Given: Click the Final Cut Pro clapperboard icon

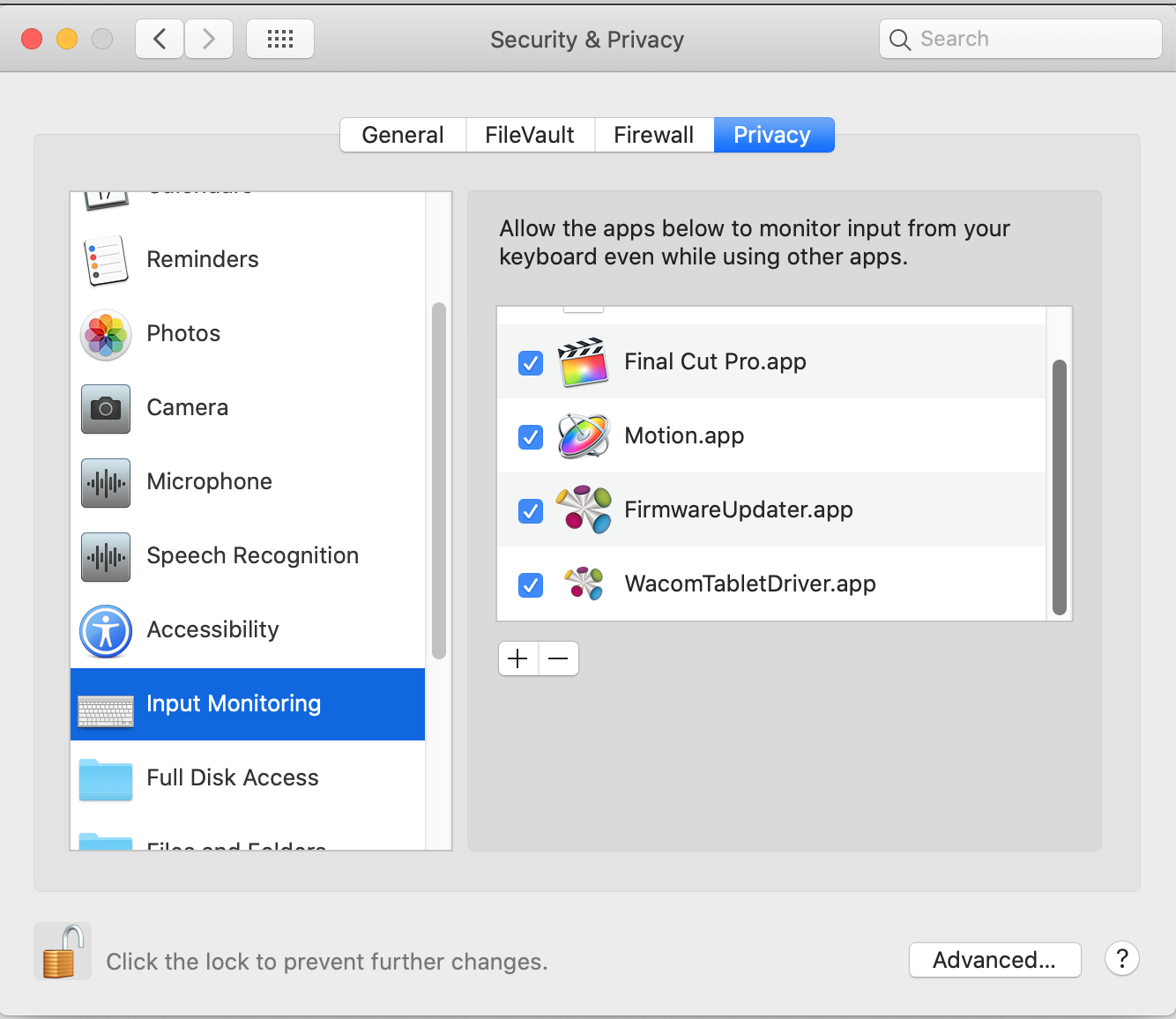Looking at the screenshot, I should (584, 362).
